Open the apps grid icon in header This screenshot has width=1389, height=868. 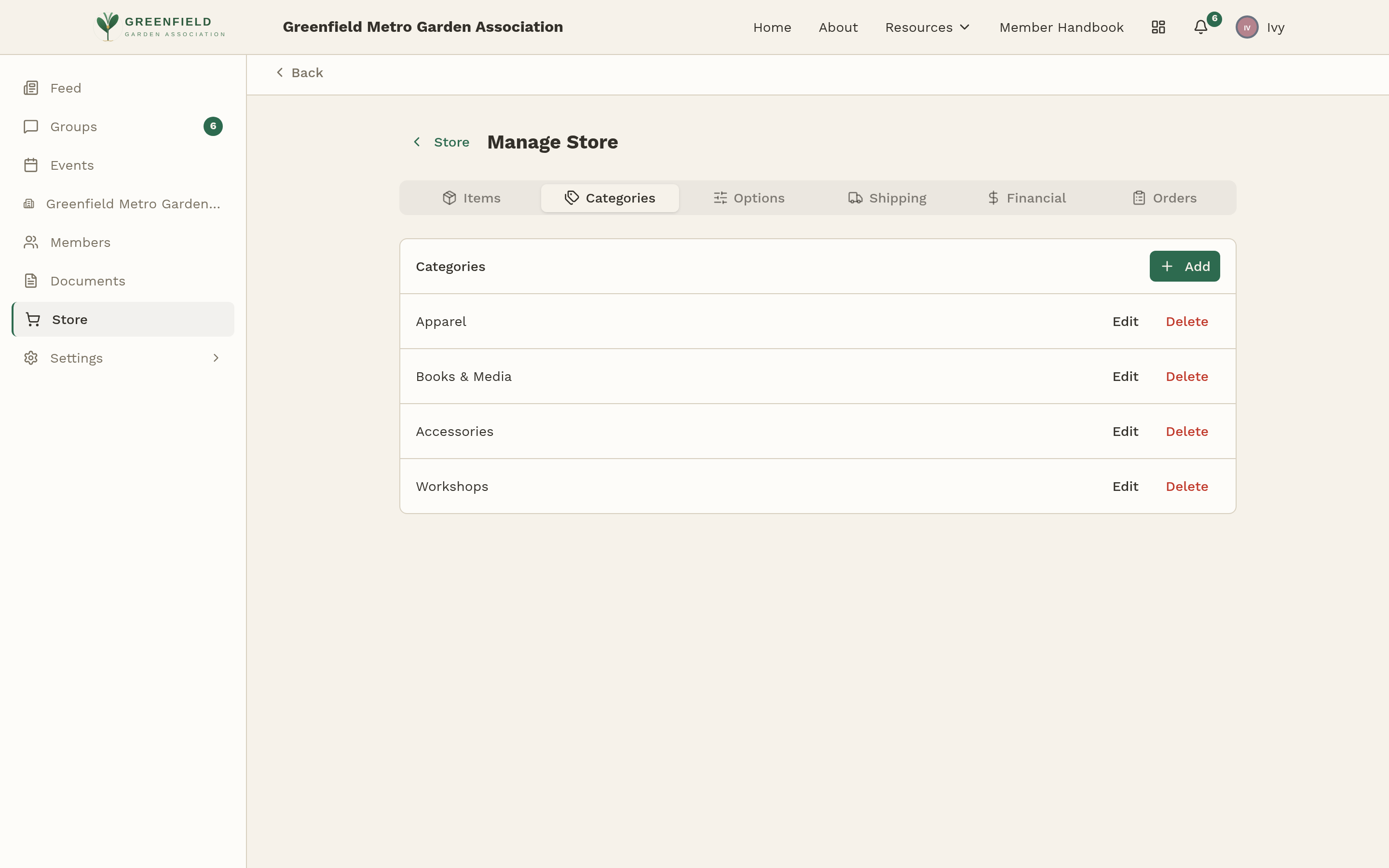1157,27
